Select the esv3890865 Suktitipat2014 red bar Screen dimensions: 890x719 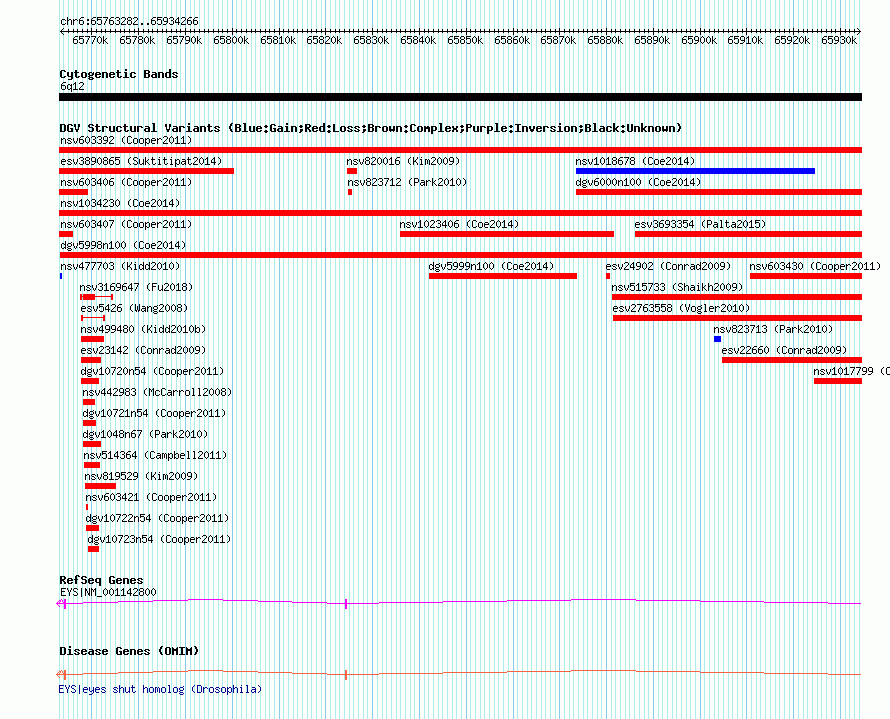tap(146, 171)
